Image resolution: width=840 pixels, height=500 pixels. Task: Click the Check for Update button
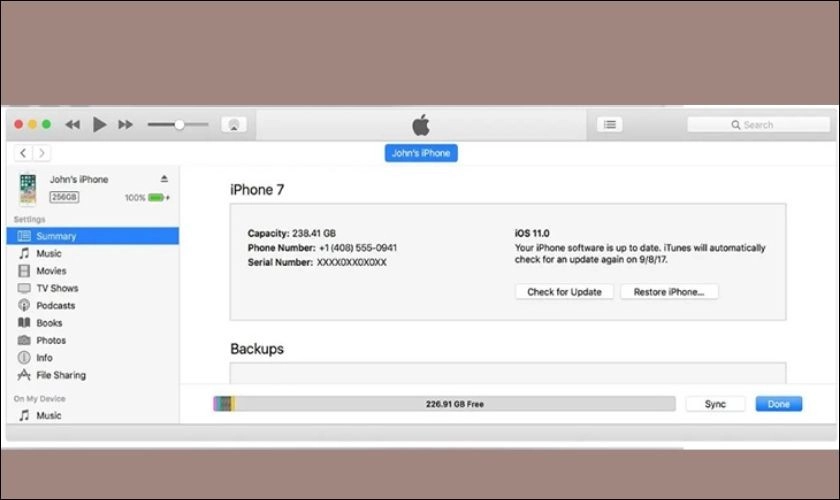point(564,292)
